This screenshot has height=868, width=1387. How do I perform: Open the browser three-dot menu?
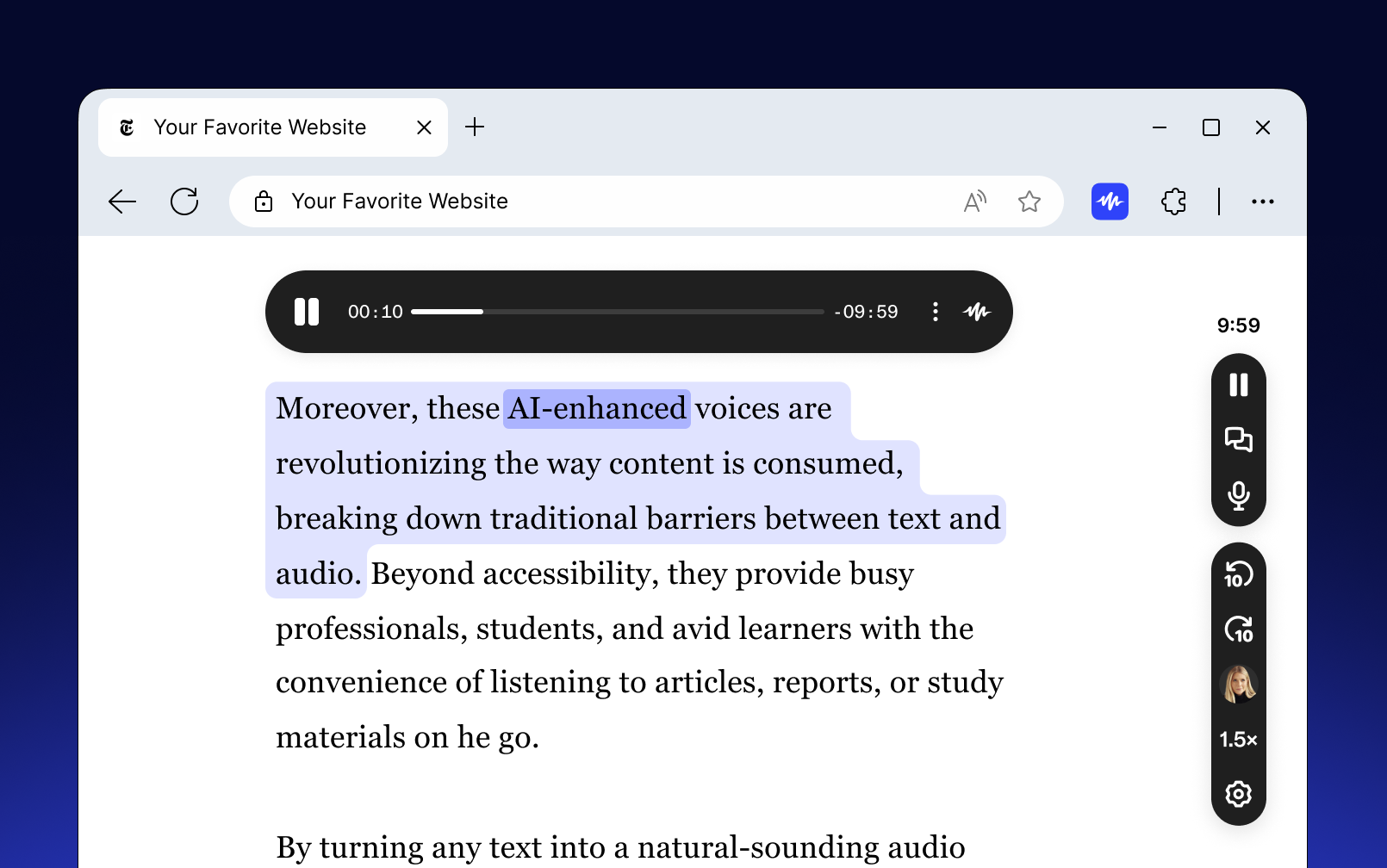click(1263, 201)
